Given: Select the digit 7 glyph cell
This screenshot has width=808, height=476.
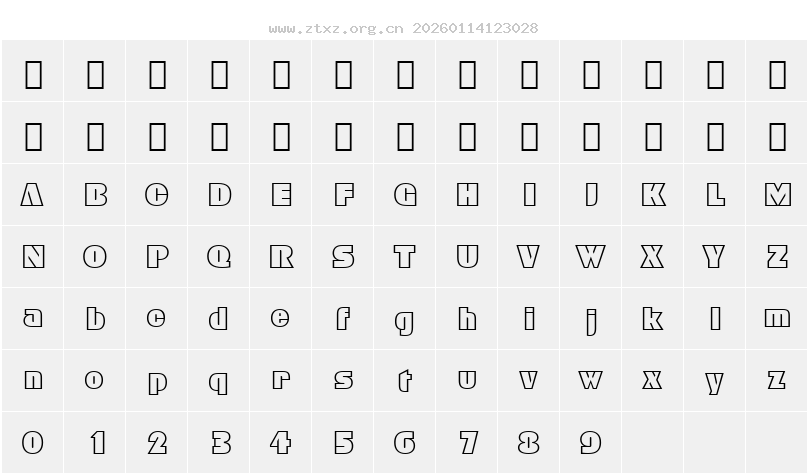Looking at the screenshot, I should click(x=467, y=443).
